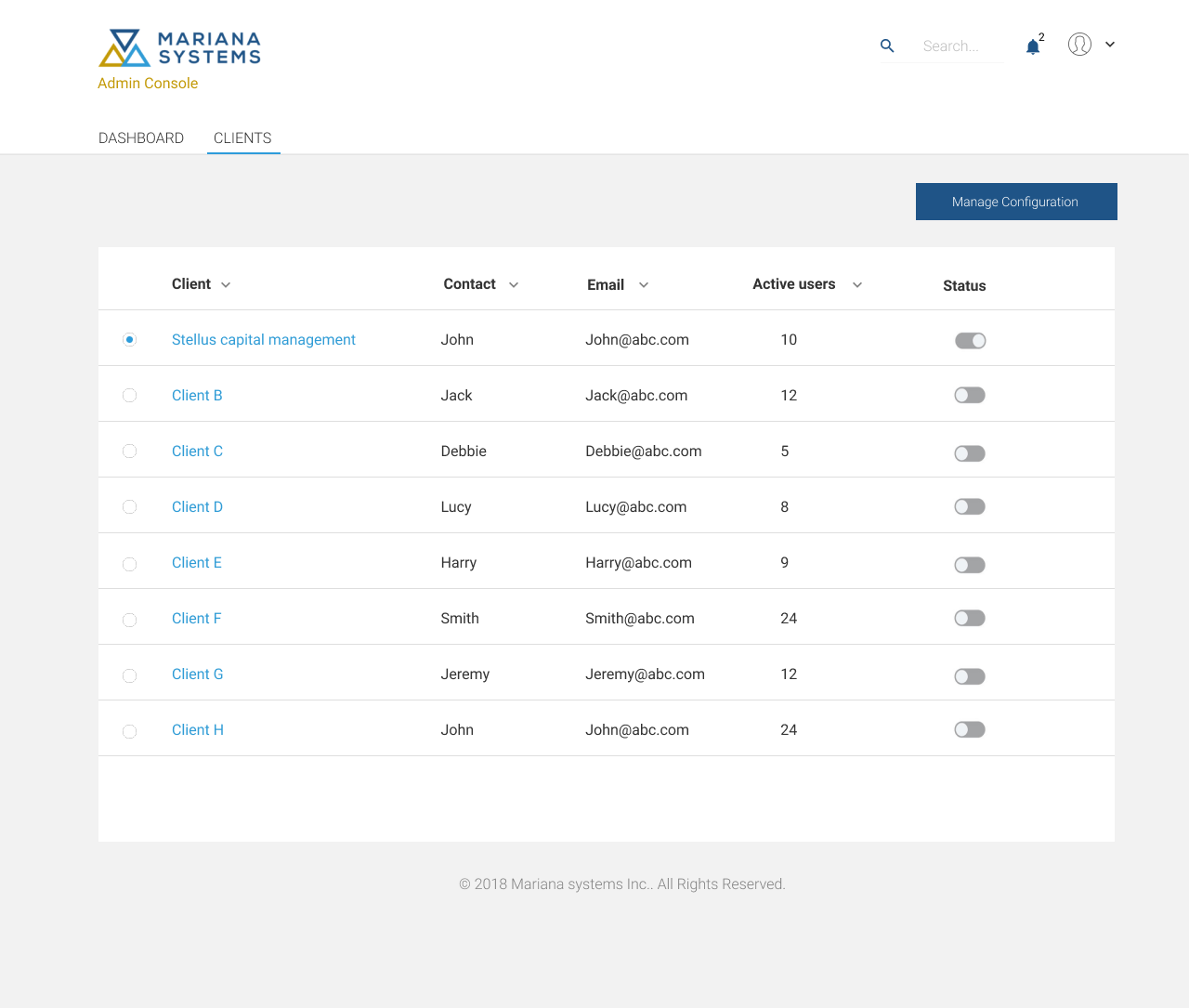The height and width of the screenshot is (1008, 1189).
Task: Switch to the CLIENTS tab
Action: (242, 137)
